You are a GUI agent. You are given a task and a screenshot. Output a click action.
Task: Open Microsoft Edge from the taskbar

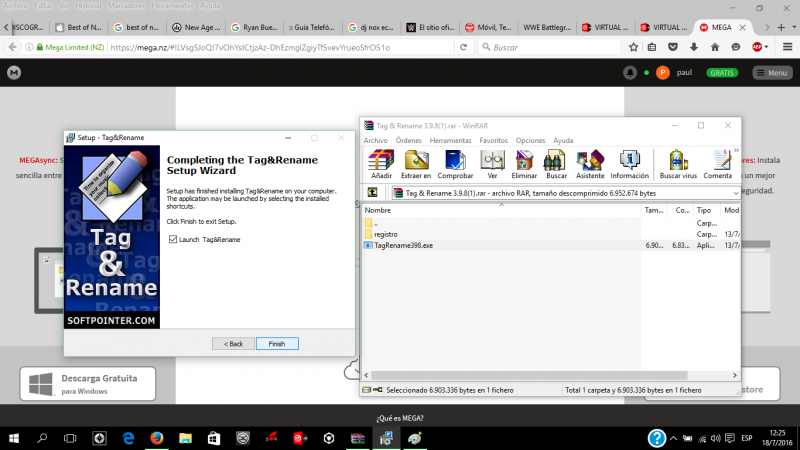point(128,438)
